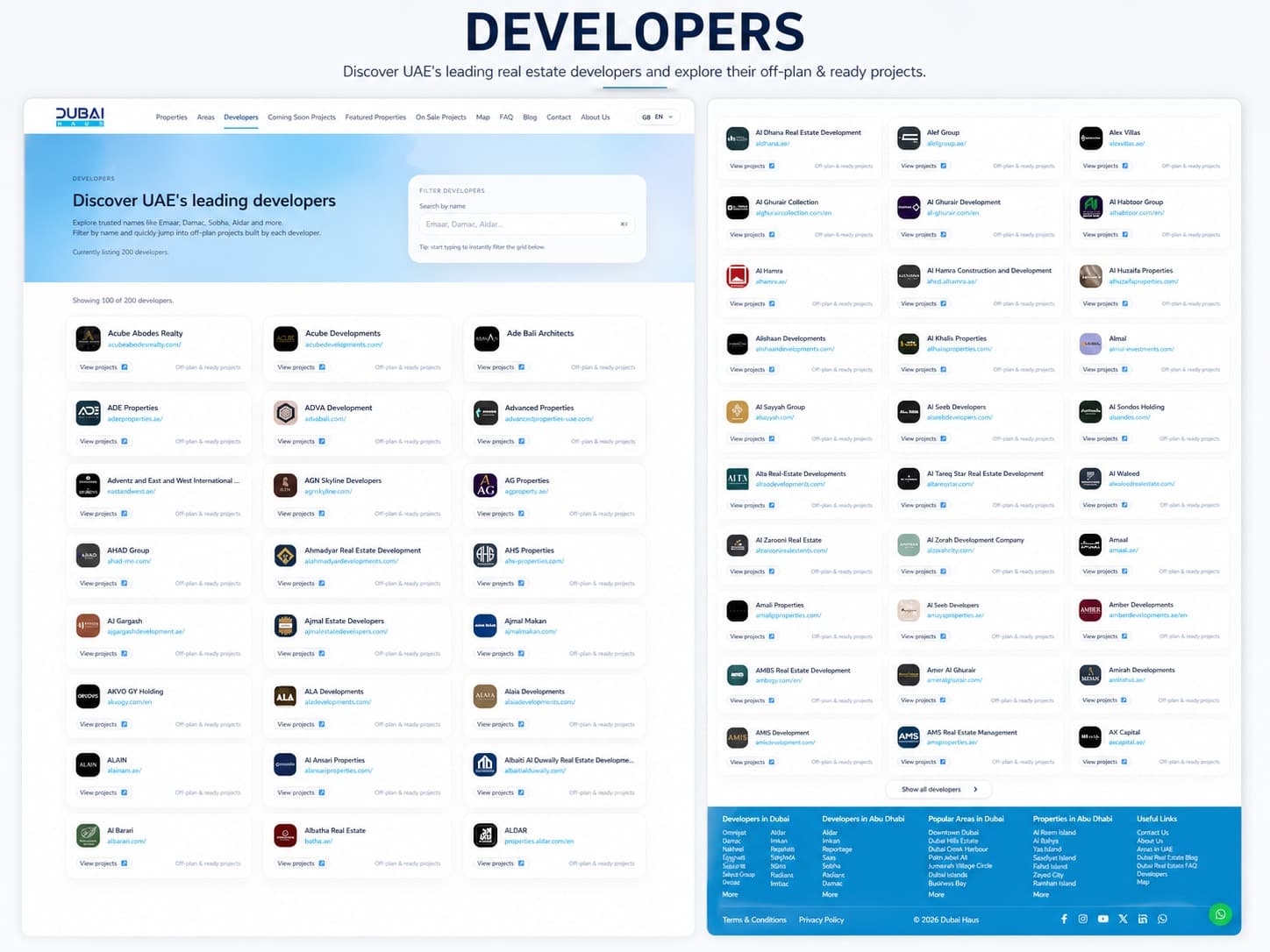Image resolution: width=1270 pixels, height=952 pixels.
Task: Click external-link icon beside Acube Abodes Realty's View projects
Action: (125, 367)
